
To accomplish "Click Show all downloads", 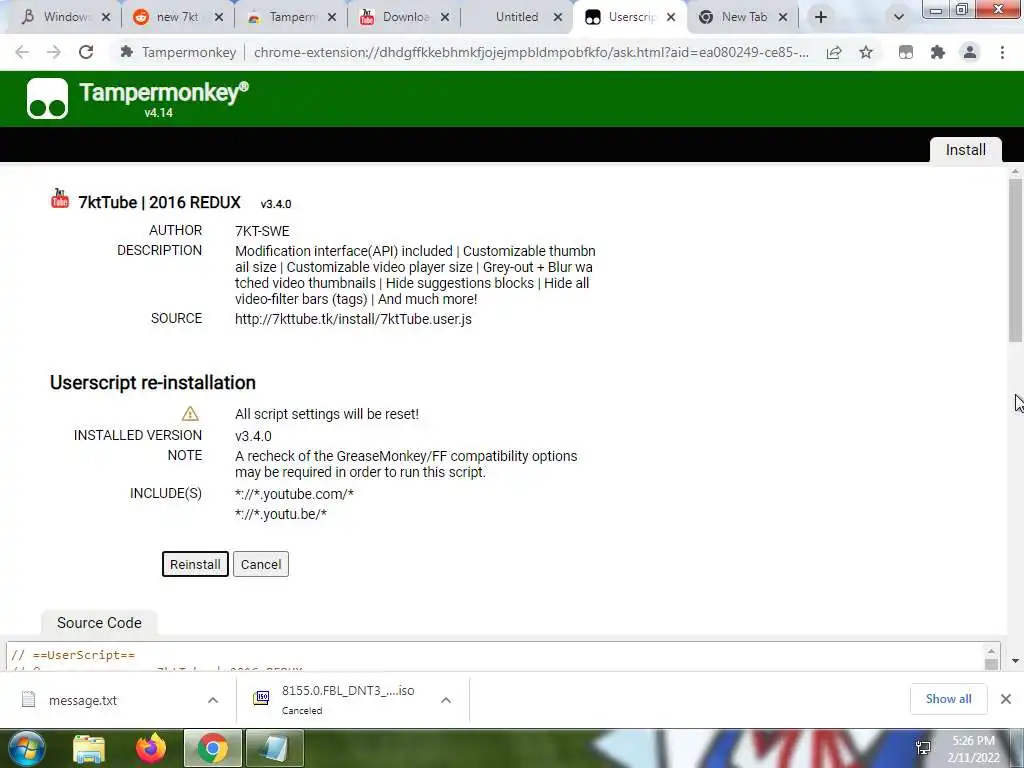I will 948,699.
